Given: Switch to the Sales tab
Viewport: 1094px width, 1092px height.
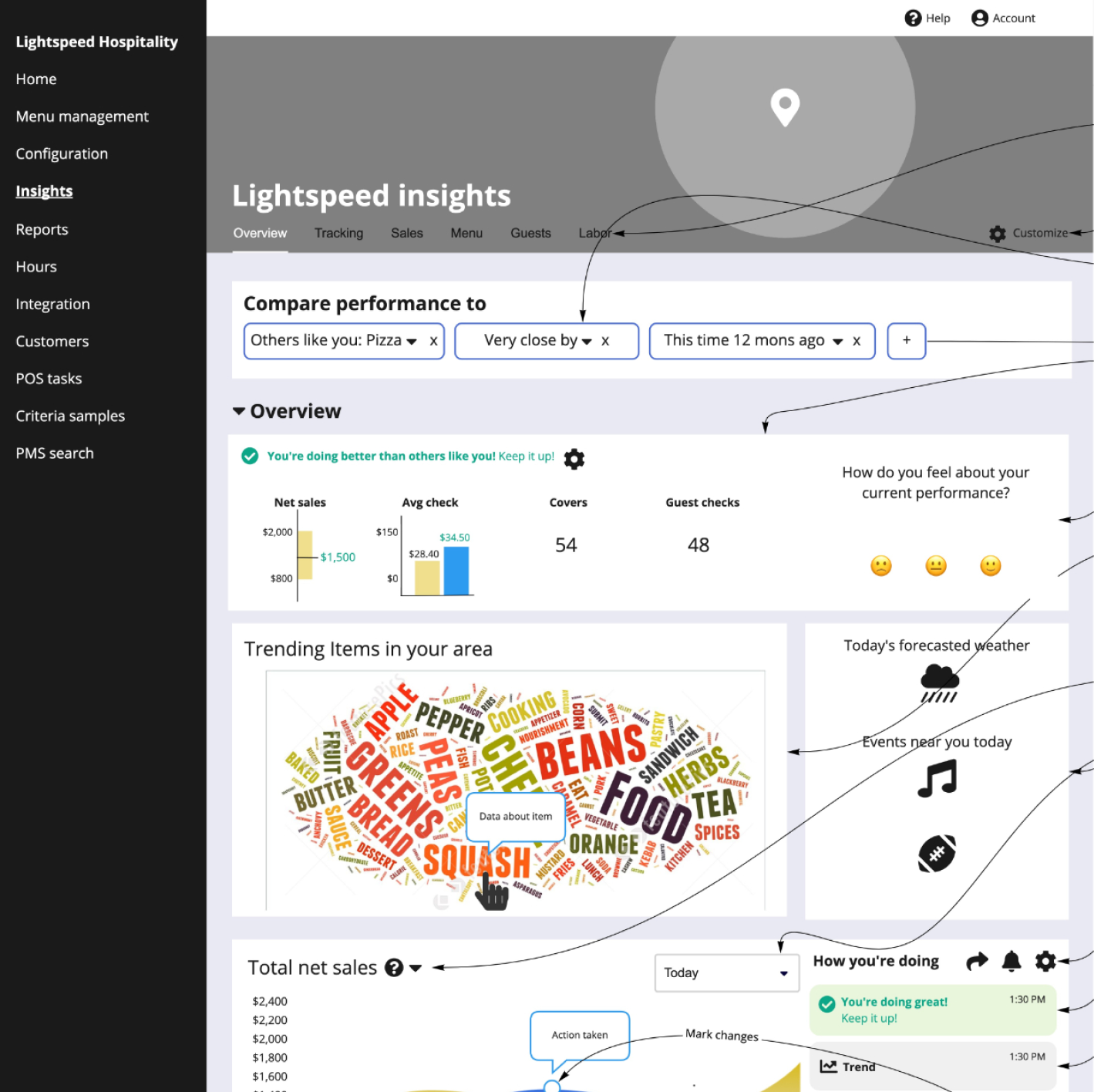Looking at the screenshot, I should pos(407,233).
